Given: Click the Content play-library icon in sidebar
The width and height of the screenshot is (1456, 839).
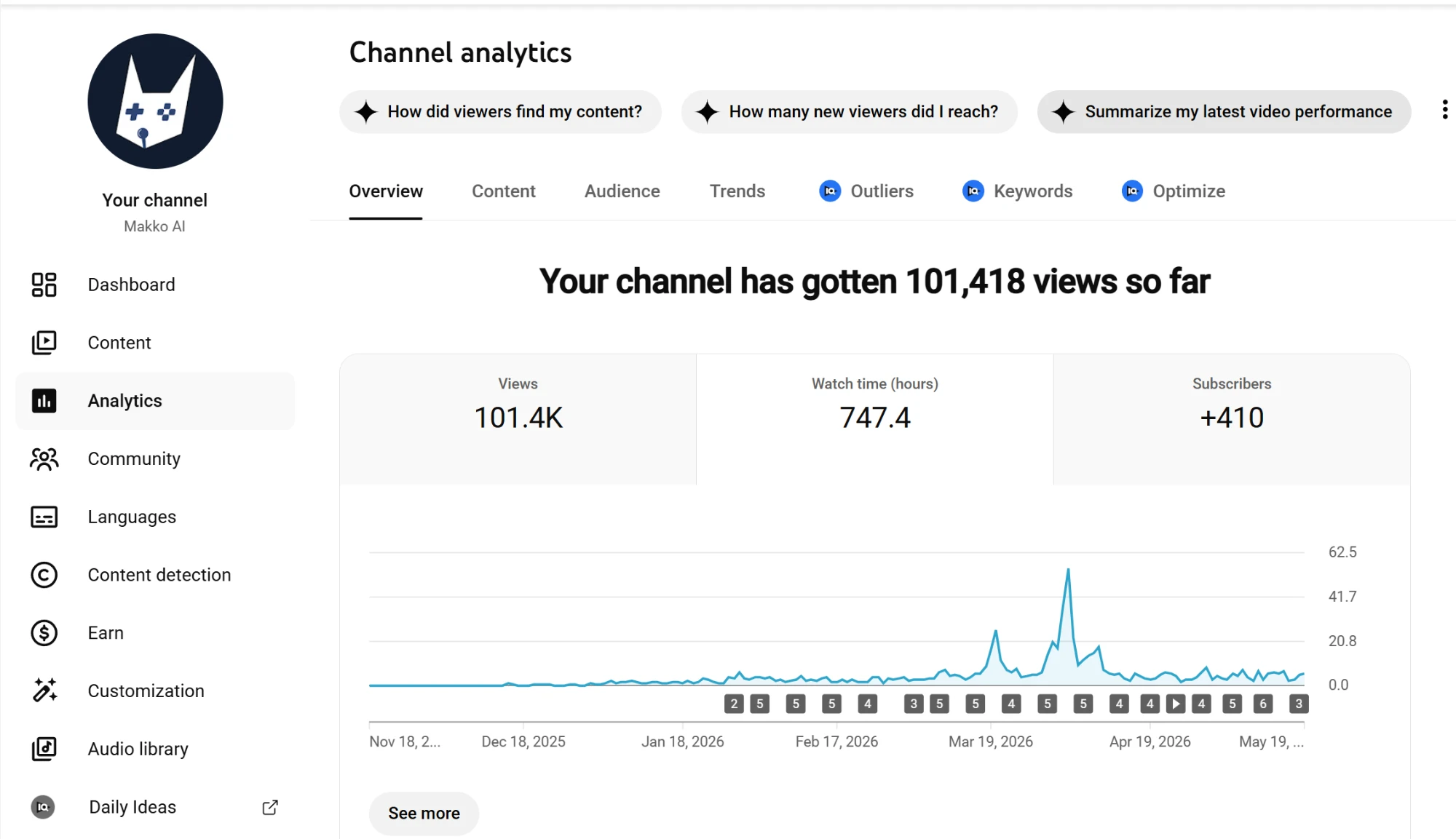Looking at the screenshot, I should point(44,343).
